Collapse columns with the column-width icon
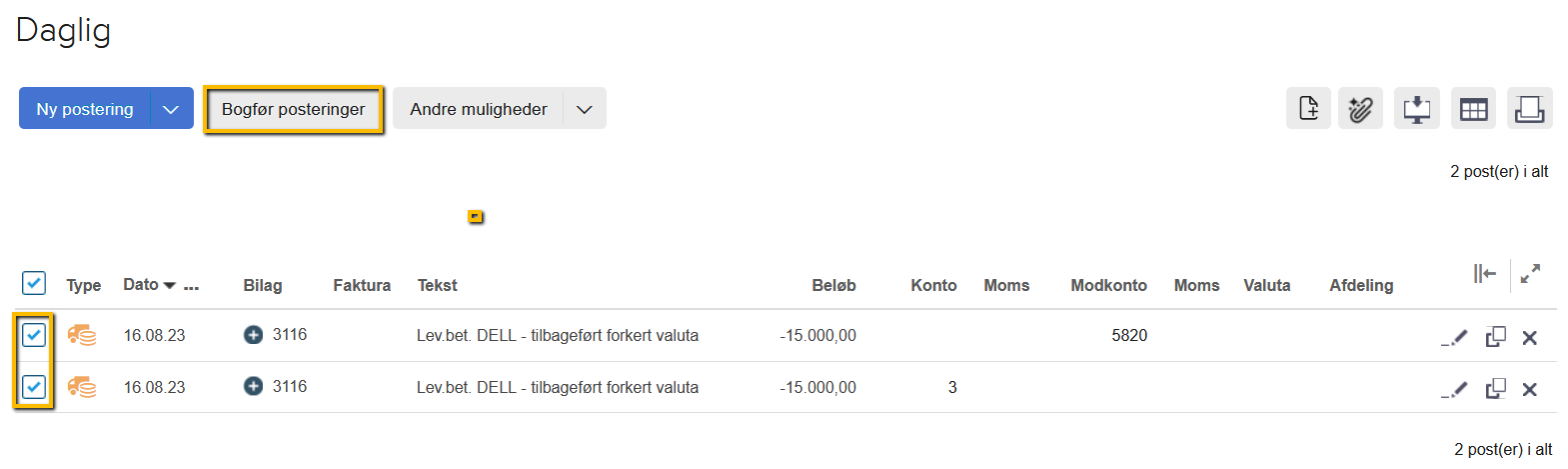This screenshot has width=1568, height=469. (1484, 273)
